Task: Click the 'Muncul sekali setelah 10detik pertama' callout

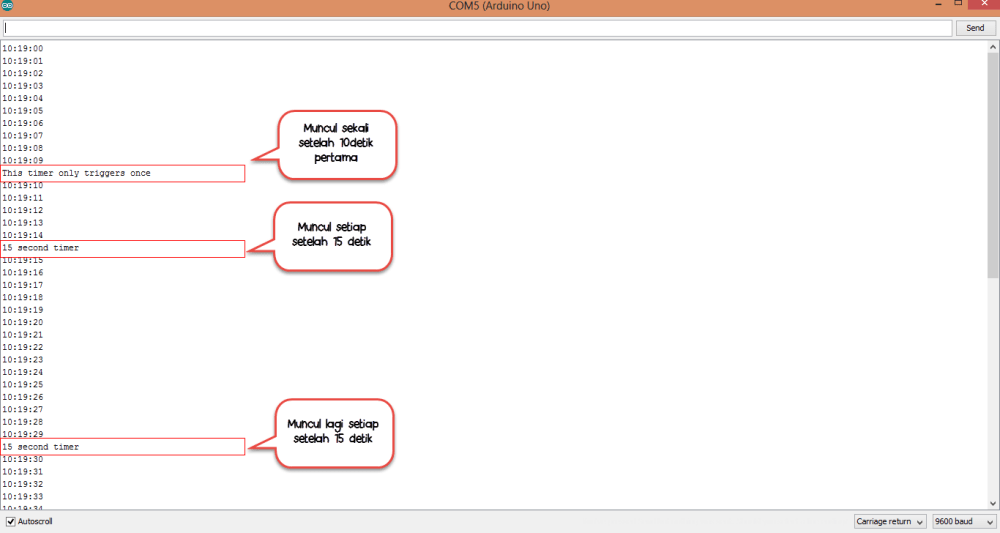Action: [340, 144]
